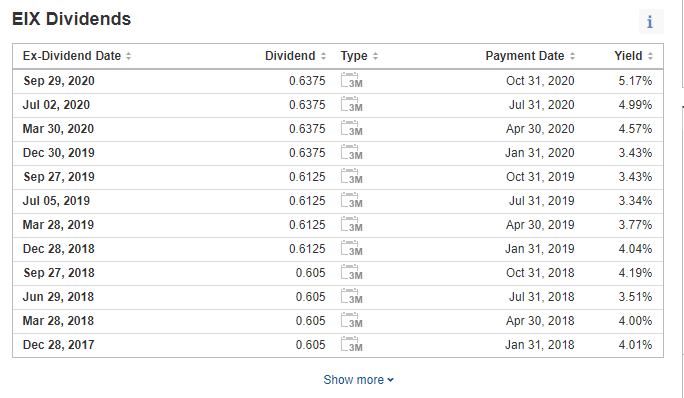Click payment date Apr 30, 2019

540,225
